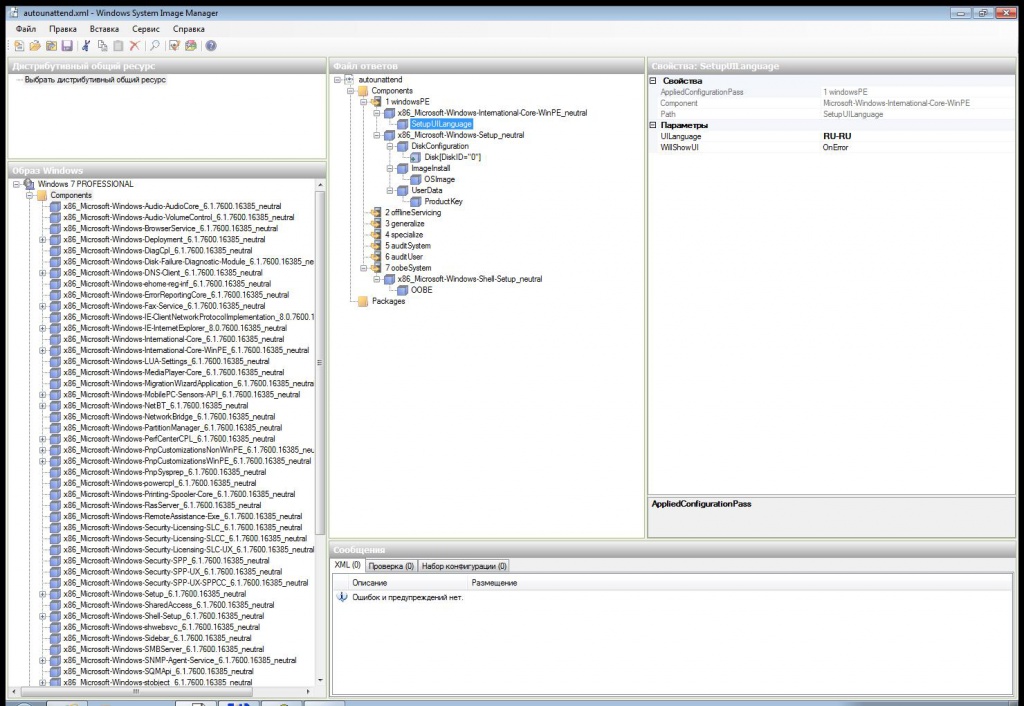The height and width of the screenshot is (706, 1024).
Task: Switch to the Проверка (0) tab
Action: point(391,566)
